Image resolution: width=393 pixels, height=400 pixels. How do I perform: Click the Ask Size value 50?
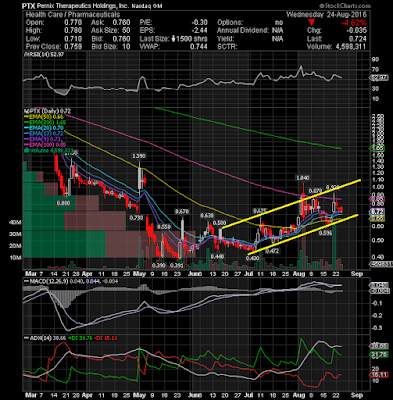(126, 31)
